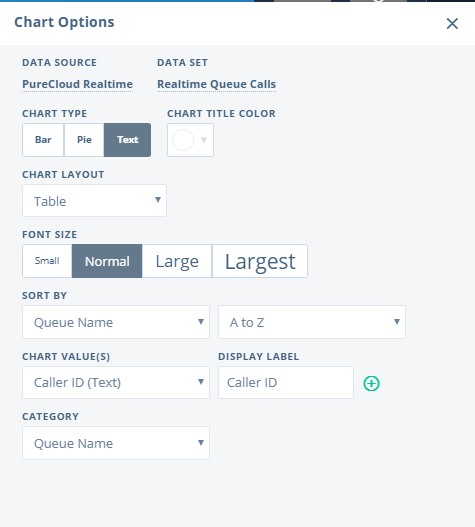Expand Chart Layout Table dropdown
The height and width of the screenshot is (527, 475).
click(x=94, y=201)
